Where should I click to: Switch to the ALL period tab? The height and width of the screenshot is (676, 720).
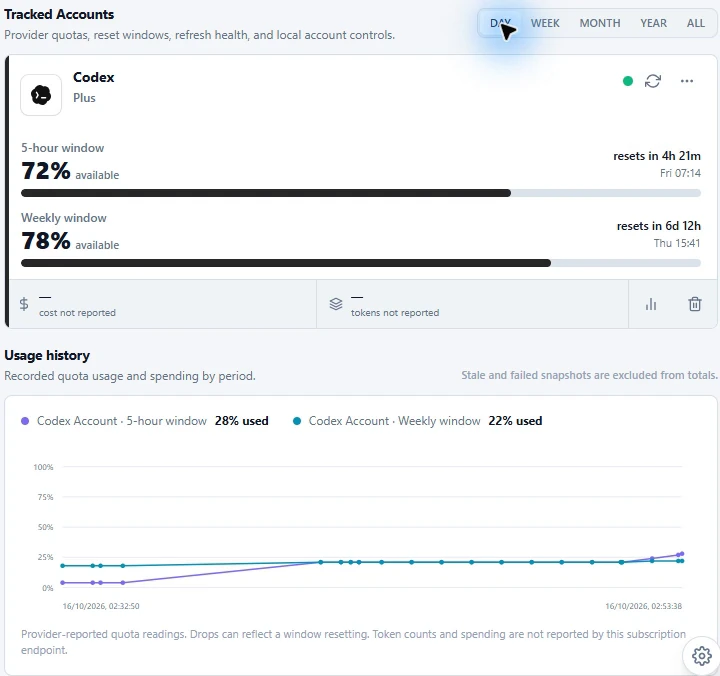[x=696, y=23]
